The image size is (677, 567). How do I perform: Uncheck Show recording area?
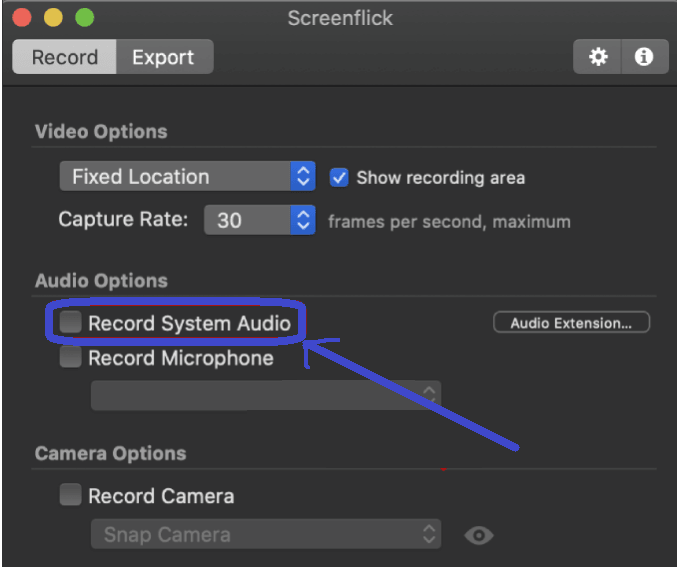(340, 177)
